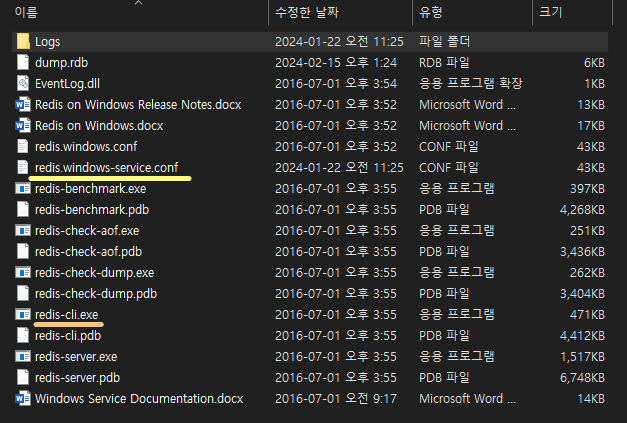This screenshot has width=627, height=423.
Task: Select the redis.windows-service.conf file name
Action: tap(106, 168)
